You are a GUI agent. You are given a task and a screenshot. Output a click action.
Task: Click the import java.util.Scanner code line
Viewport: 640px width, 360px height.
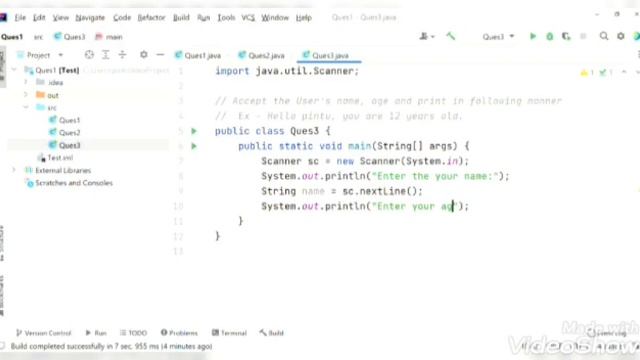pyautogui.click(x=287, y=71)
